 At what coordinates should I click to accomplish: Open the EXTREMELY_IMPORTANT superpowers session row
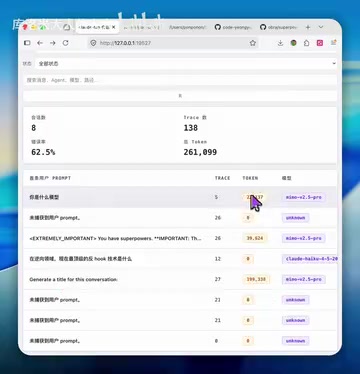180,238
